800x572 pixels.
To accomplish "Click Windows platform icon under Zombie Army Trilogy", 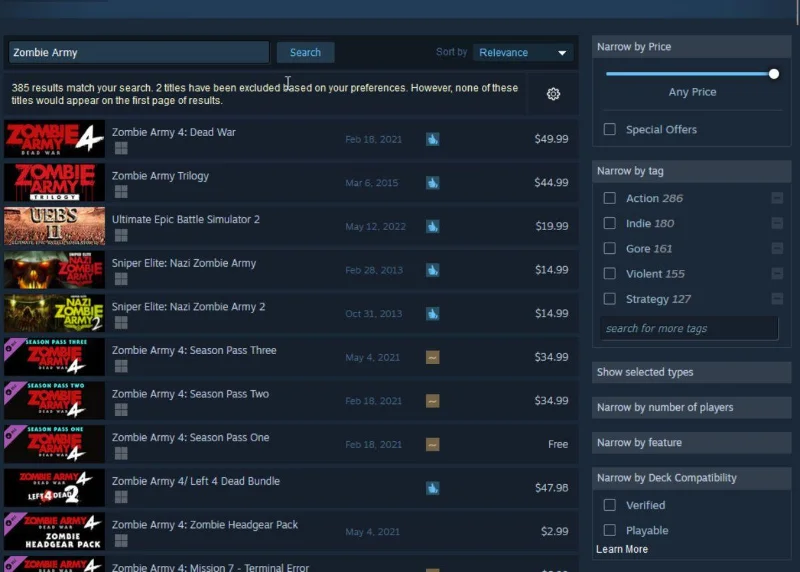I will coord(121,192).
